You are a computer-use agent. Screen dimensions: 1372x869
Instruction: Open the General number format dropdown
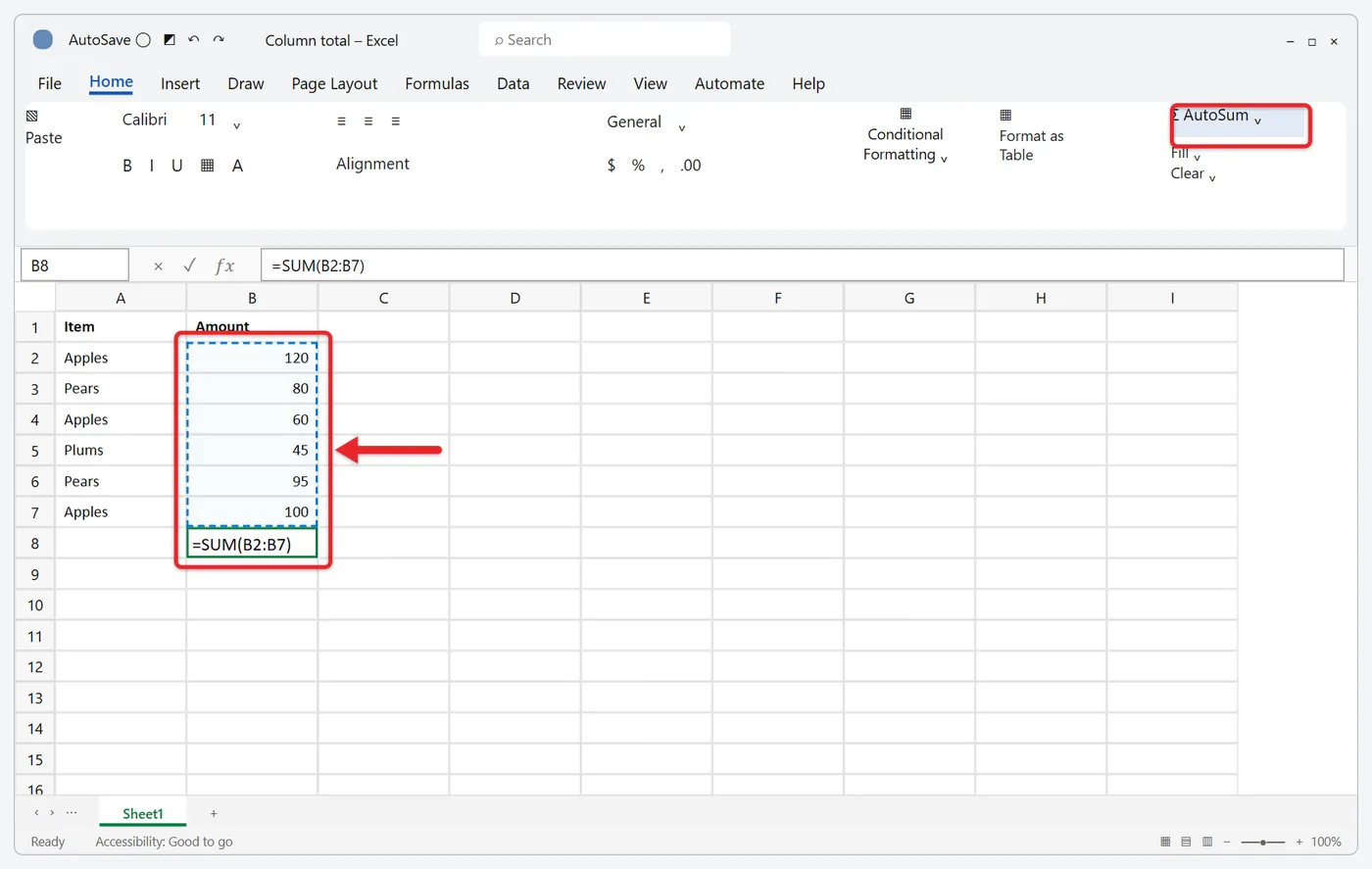point(682,127)
